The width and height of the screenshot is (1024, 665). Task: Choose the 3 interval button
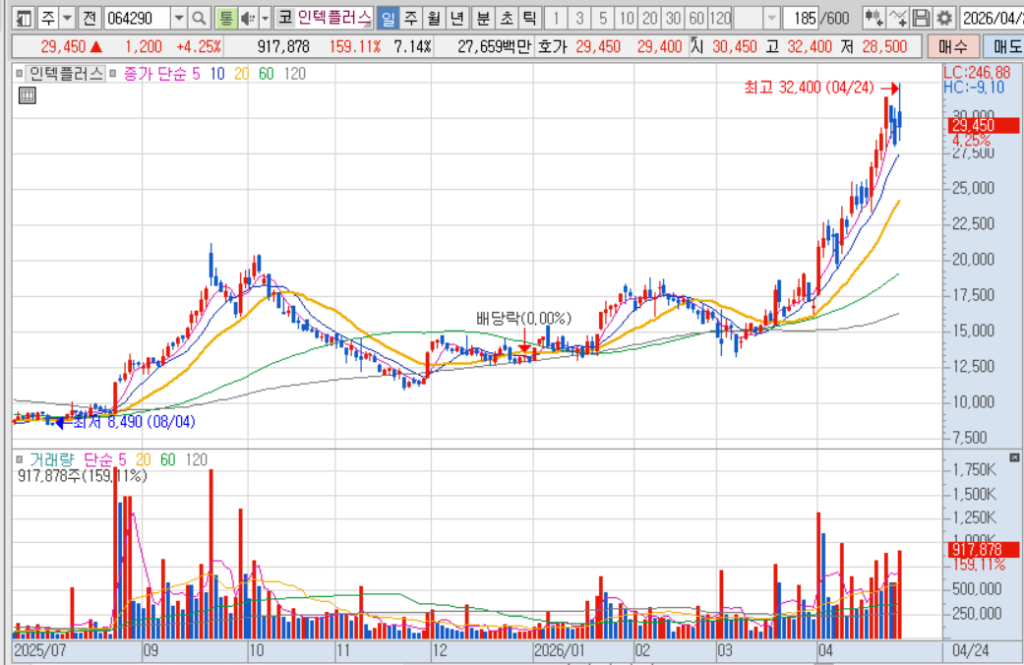click(579, 18)
